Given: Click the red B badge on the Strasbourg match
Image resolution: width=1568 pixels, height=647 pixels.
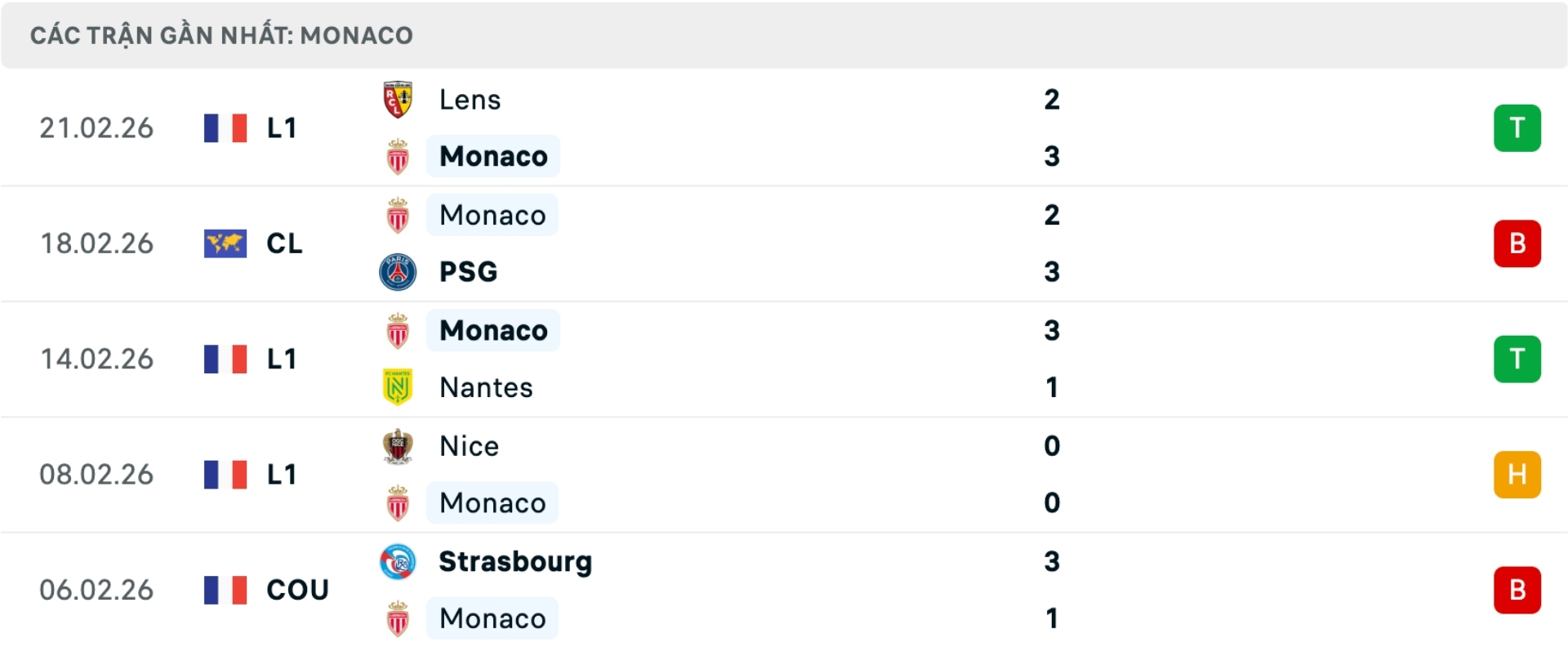Looking at the screenshot, I should 1517,590.
